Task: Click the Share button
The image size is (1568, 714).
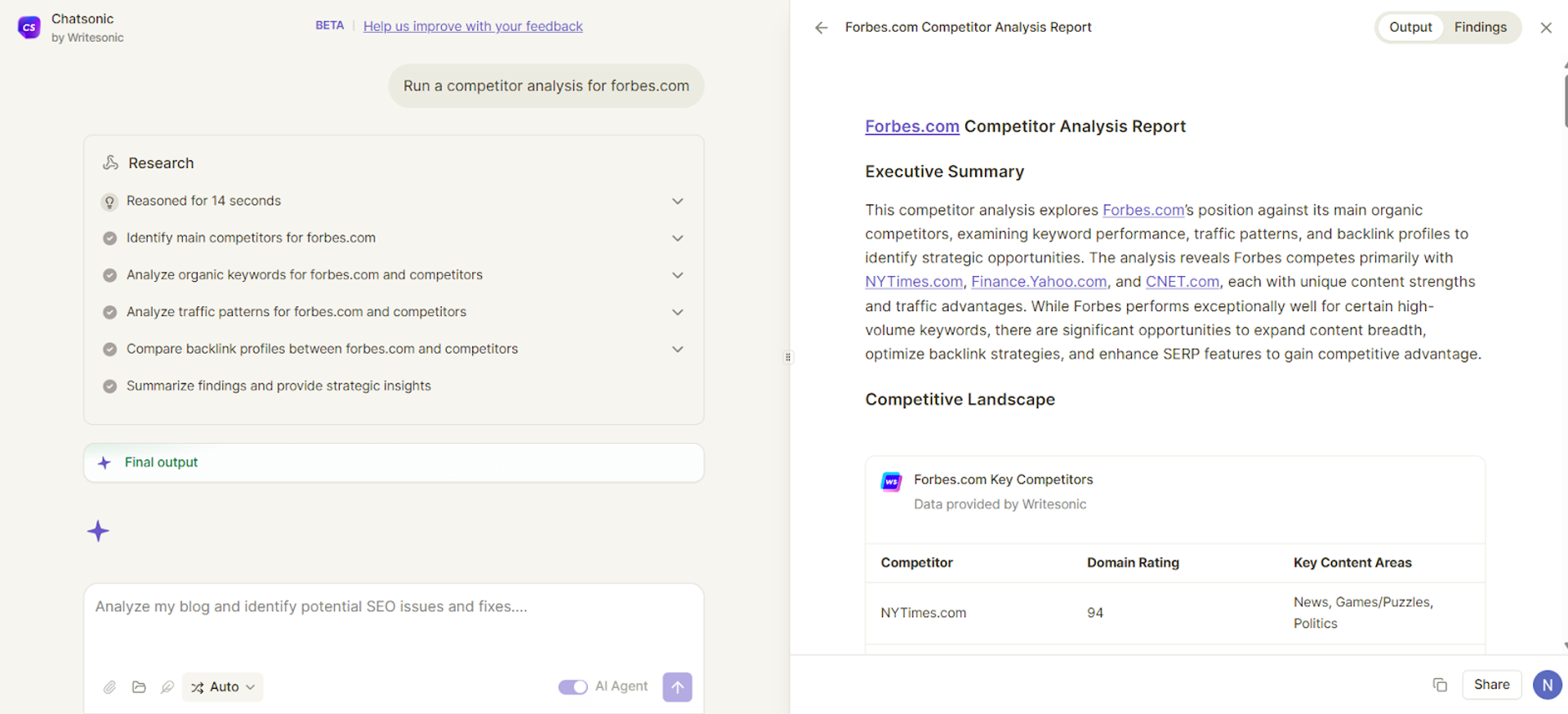Action: pos(1491,685)
